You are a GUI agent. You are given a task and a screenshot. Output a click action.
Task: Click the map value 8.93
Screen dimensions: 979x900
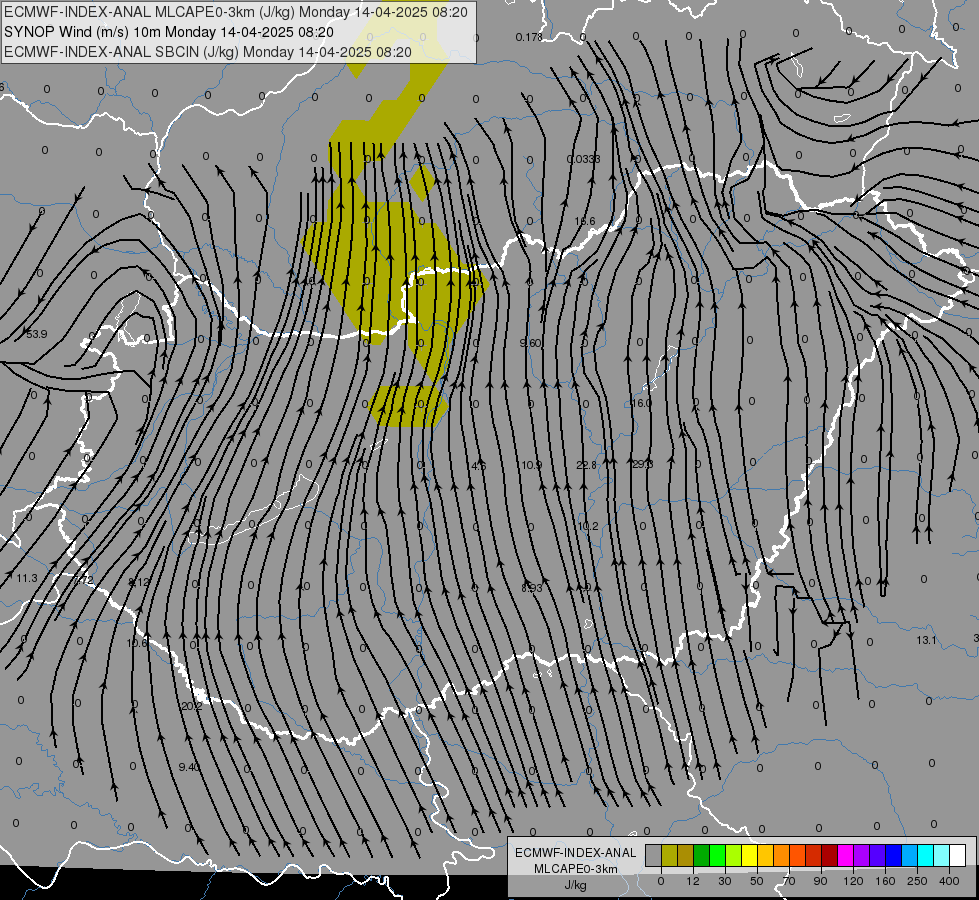tap(531, 588)
